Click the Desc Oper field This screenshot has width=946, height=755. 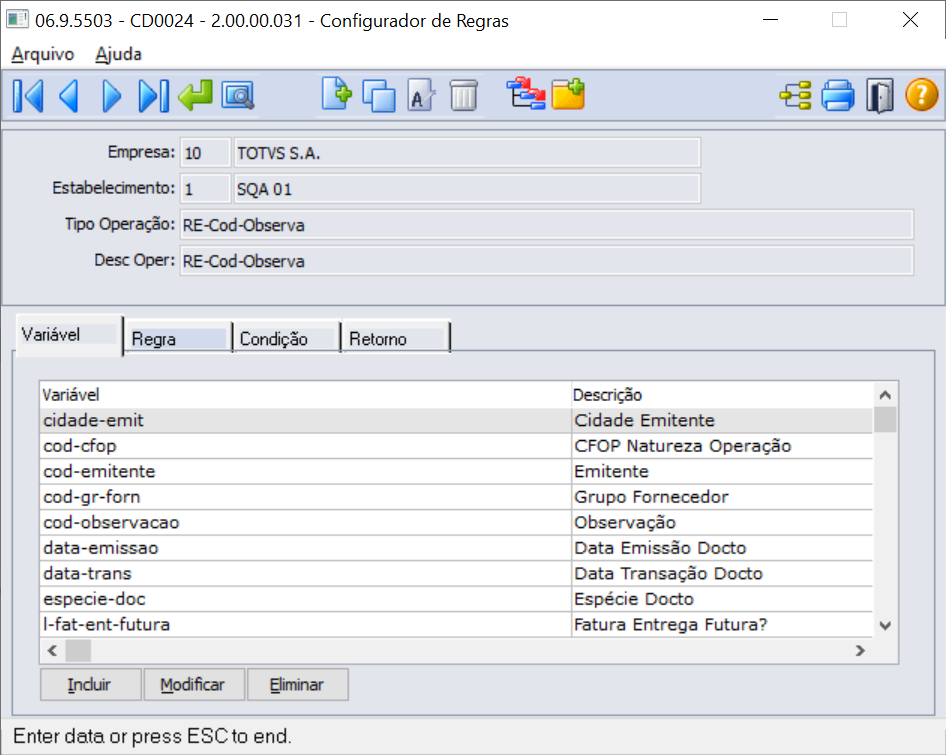coord(546,261)
